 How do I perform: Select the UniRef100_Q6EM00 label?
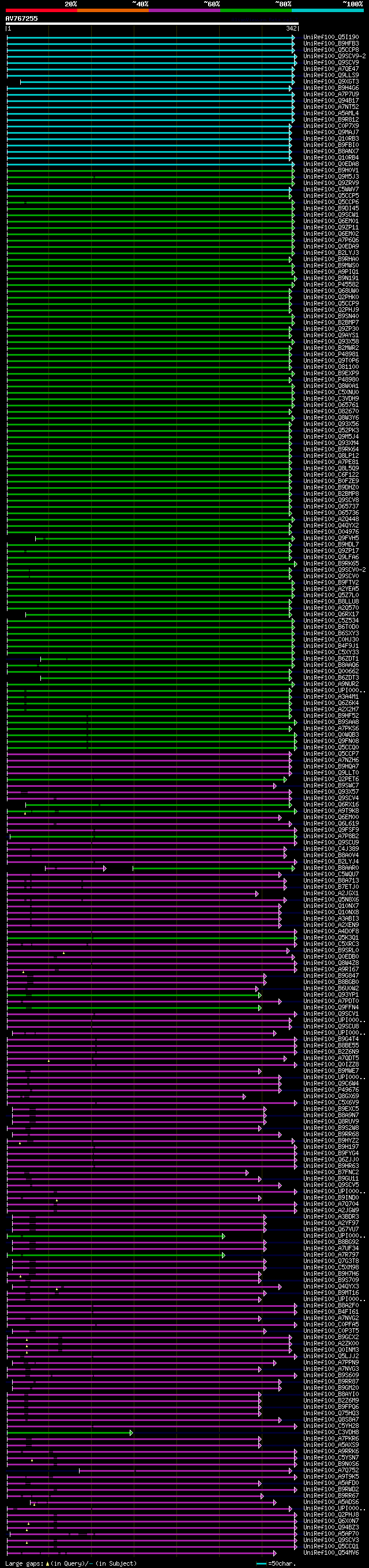coord(330,817)
